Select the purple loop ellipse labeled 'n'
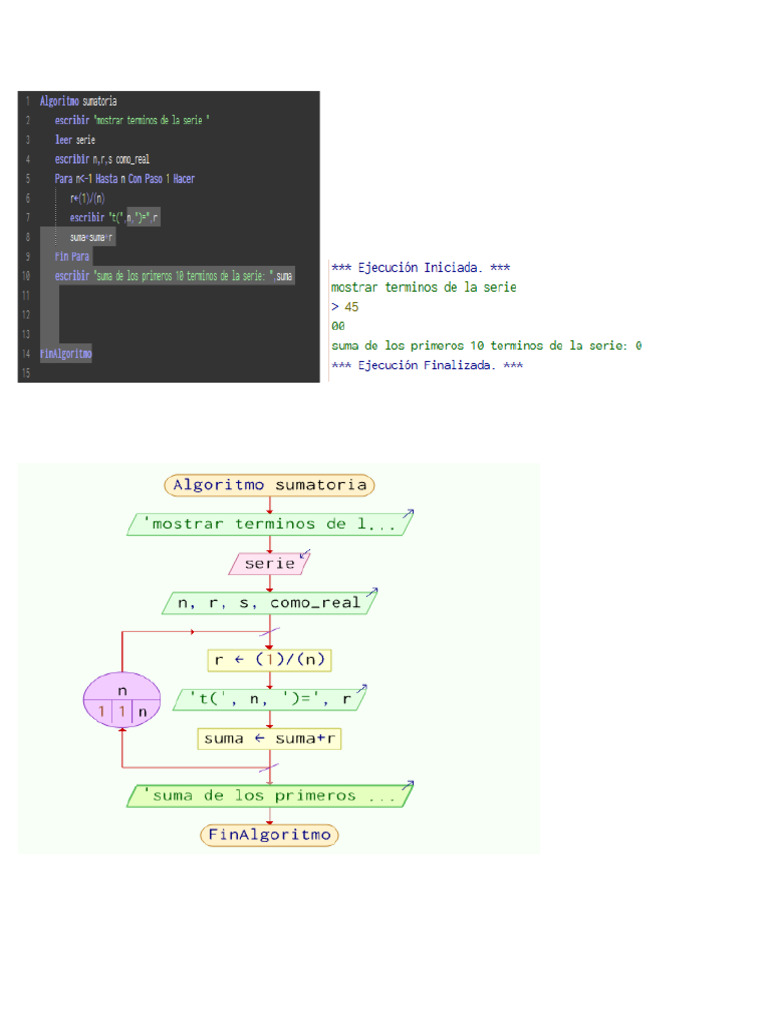Viewport: 768px width, 1024px height. click(x=122, y=699)
